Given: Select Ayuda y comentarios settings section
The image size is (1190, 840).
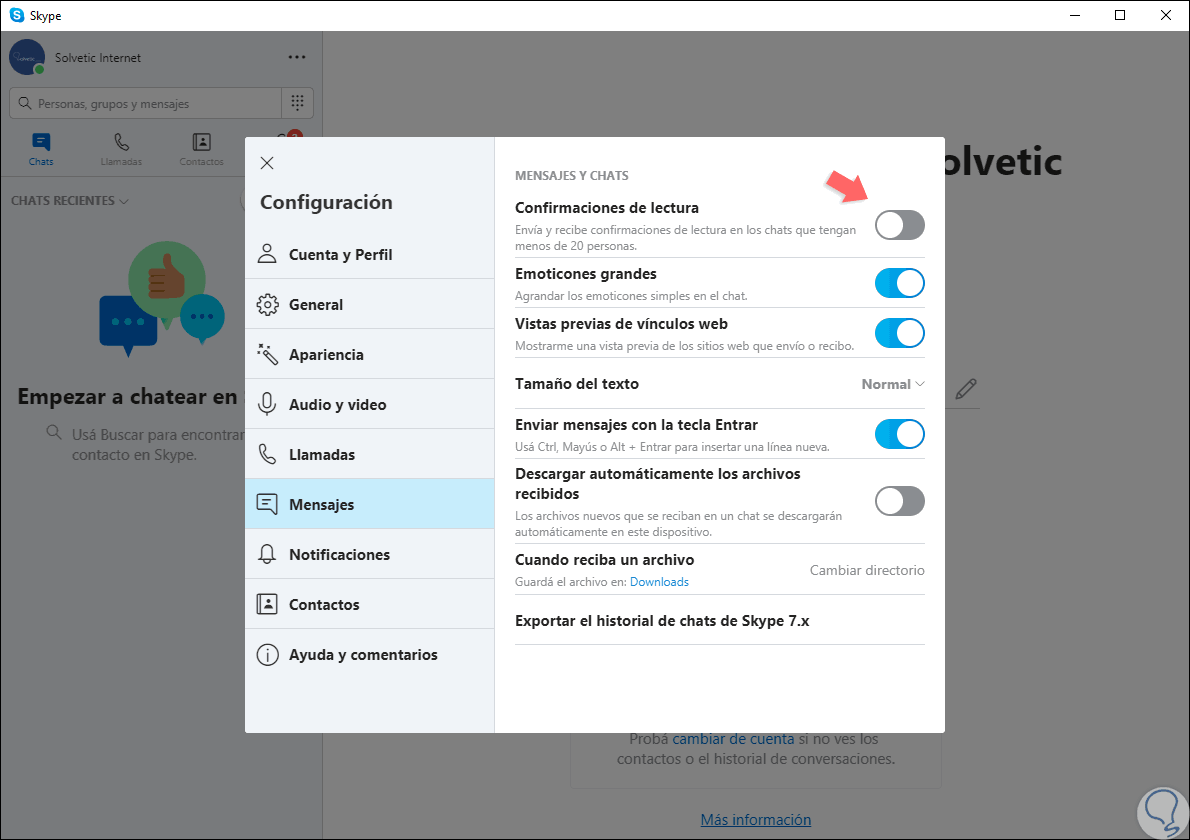Looking at the screenshot, I should [x=370, y=654].
